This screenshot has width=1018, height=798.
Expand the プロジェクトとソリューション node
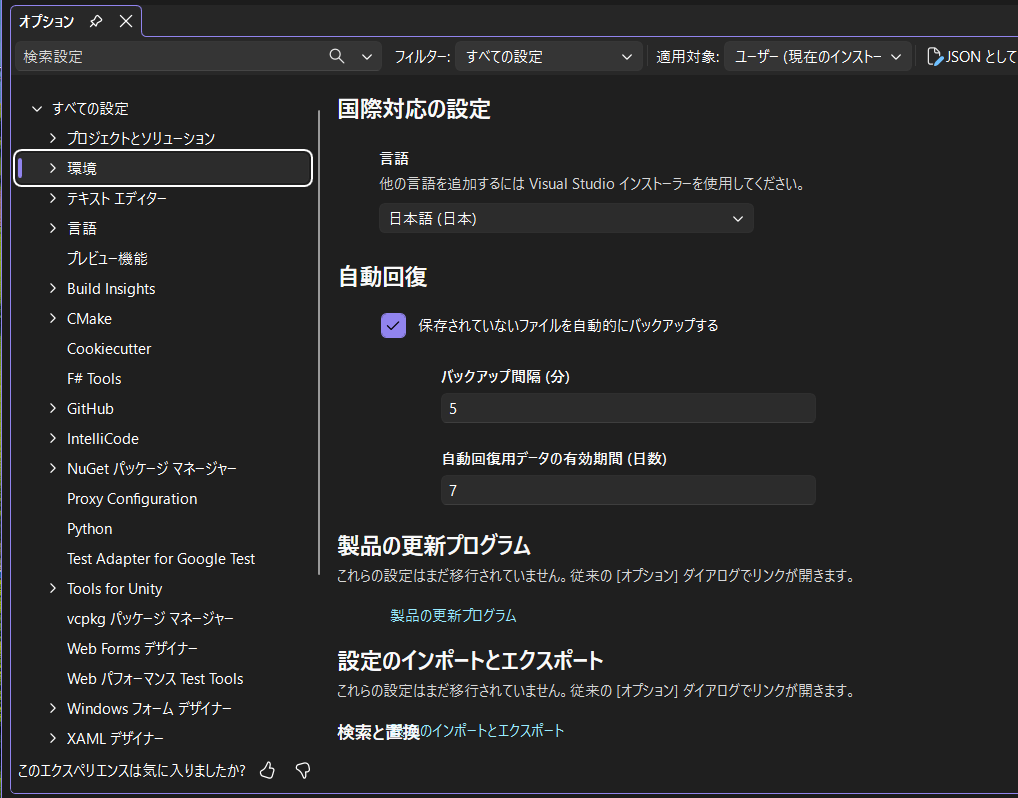click(53, 138)
